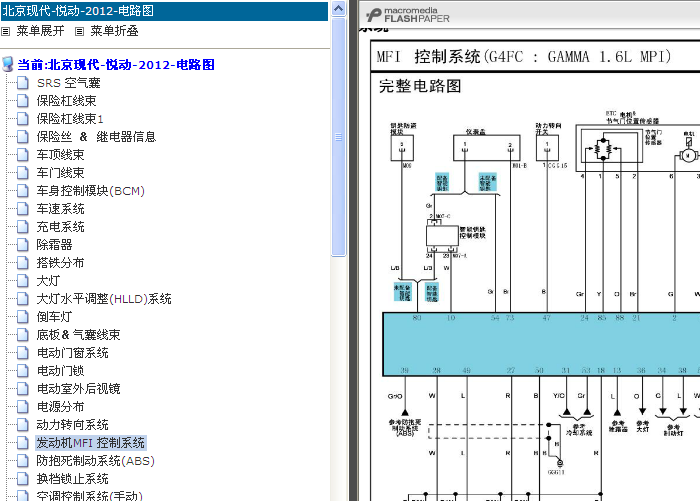Viewport: 700px width, 501px height.
Task: Click the 完整电路图 heading in the document
Action: [420, 86]
